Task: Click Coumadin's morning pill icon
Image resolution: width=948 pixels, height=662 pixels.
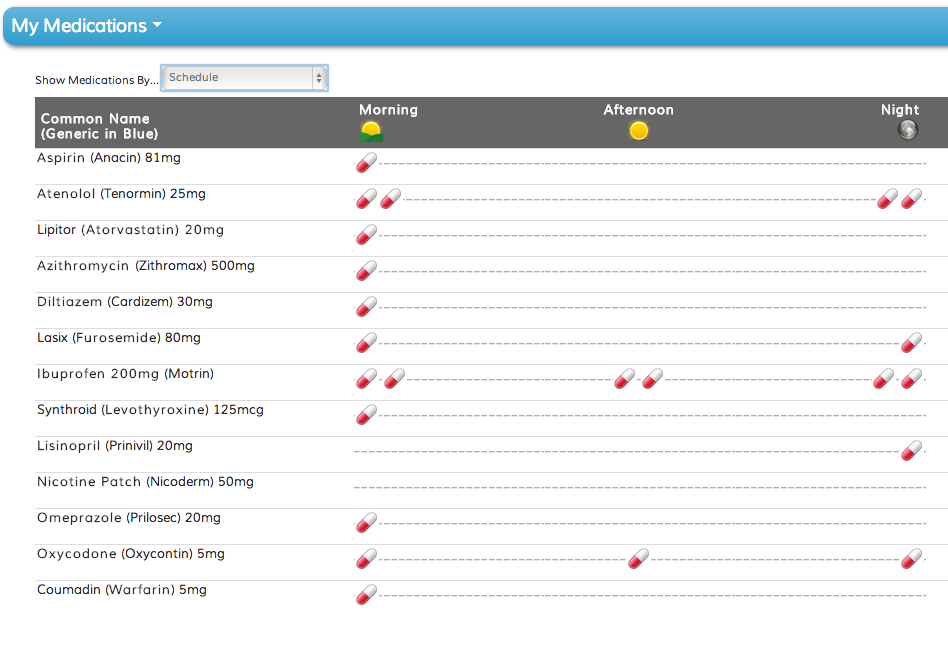Action: (x=366, y=594)
